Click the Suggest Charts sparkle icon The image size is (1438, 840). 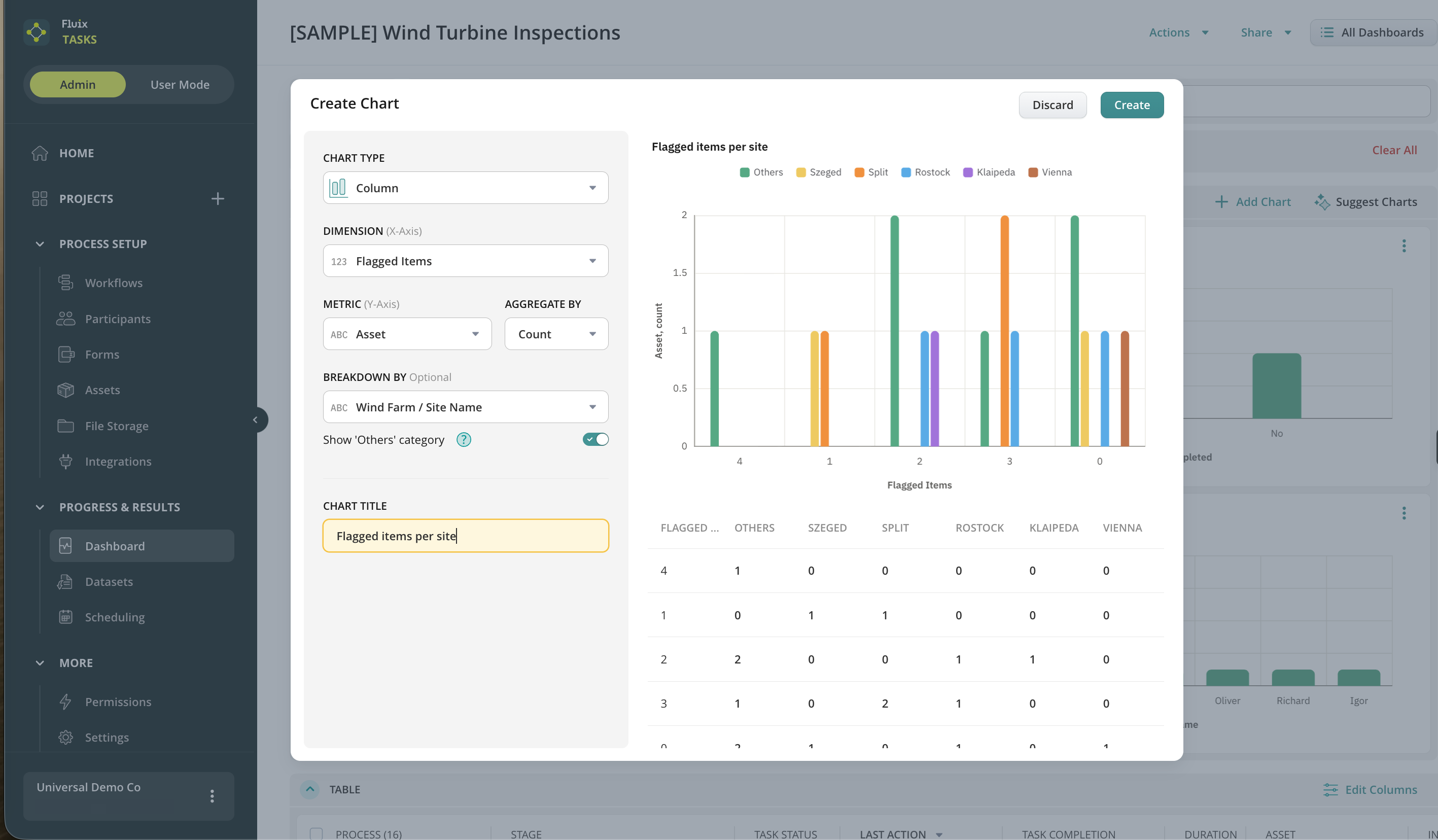(1322, 202)
